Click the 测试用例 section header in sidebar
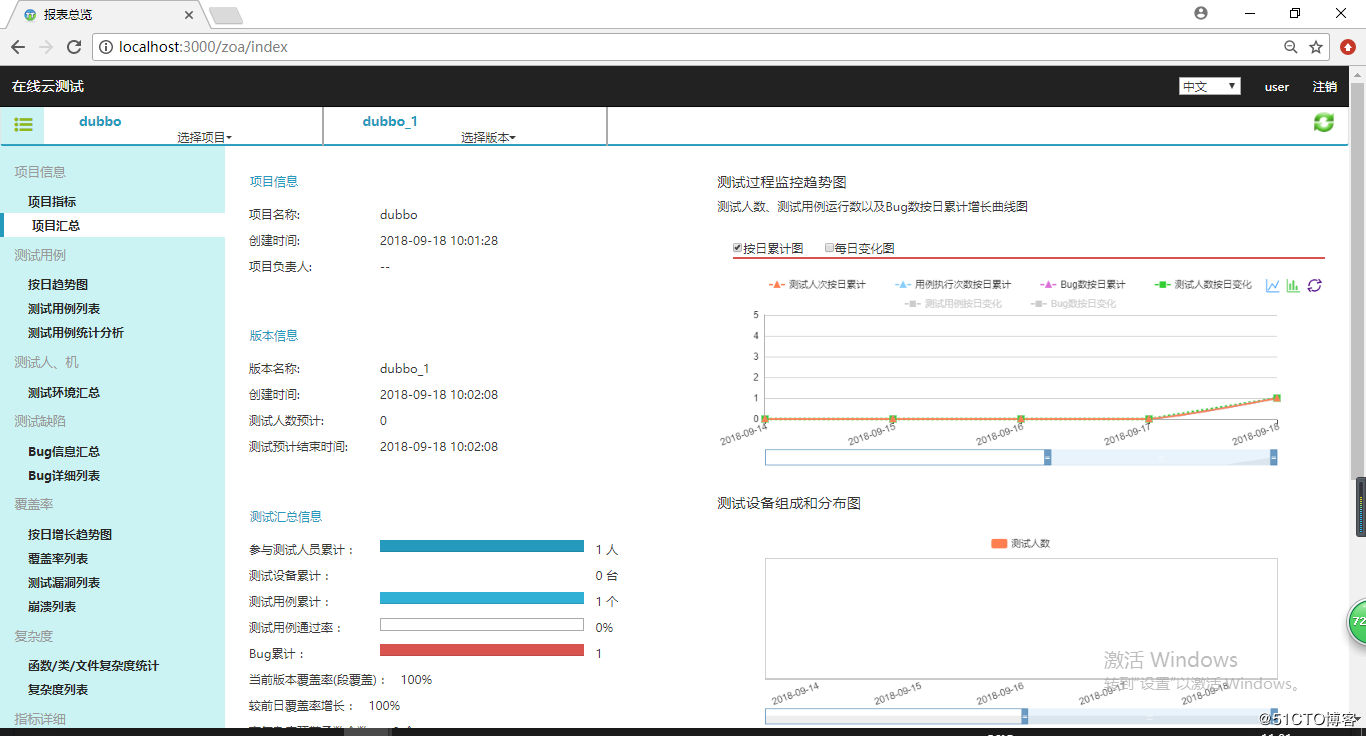1366x736 pixels. [40, 255]
